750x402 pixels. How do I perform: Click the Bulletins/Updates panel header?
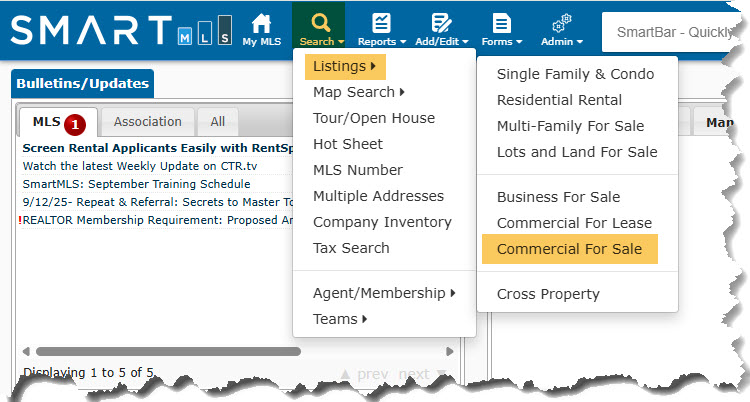point(82,83)
